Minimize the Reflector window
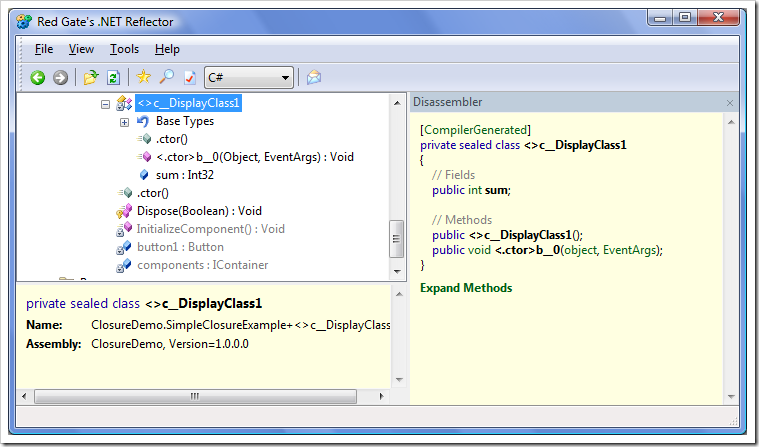Screen dimensions: 759x447 pos(660,17)
